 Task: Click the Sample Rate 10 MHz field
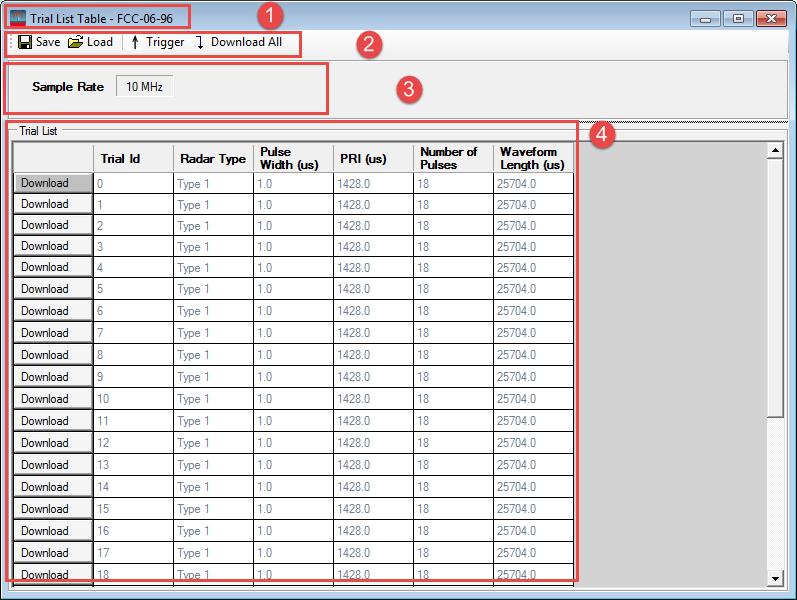144,87
